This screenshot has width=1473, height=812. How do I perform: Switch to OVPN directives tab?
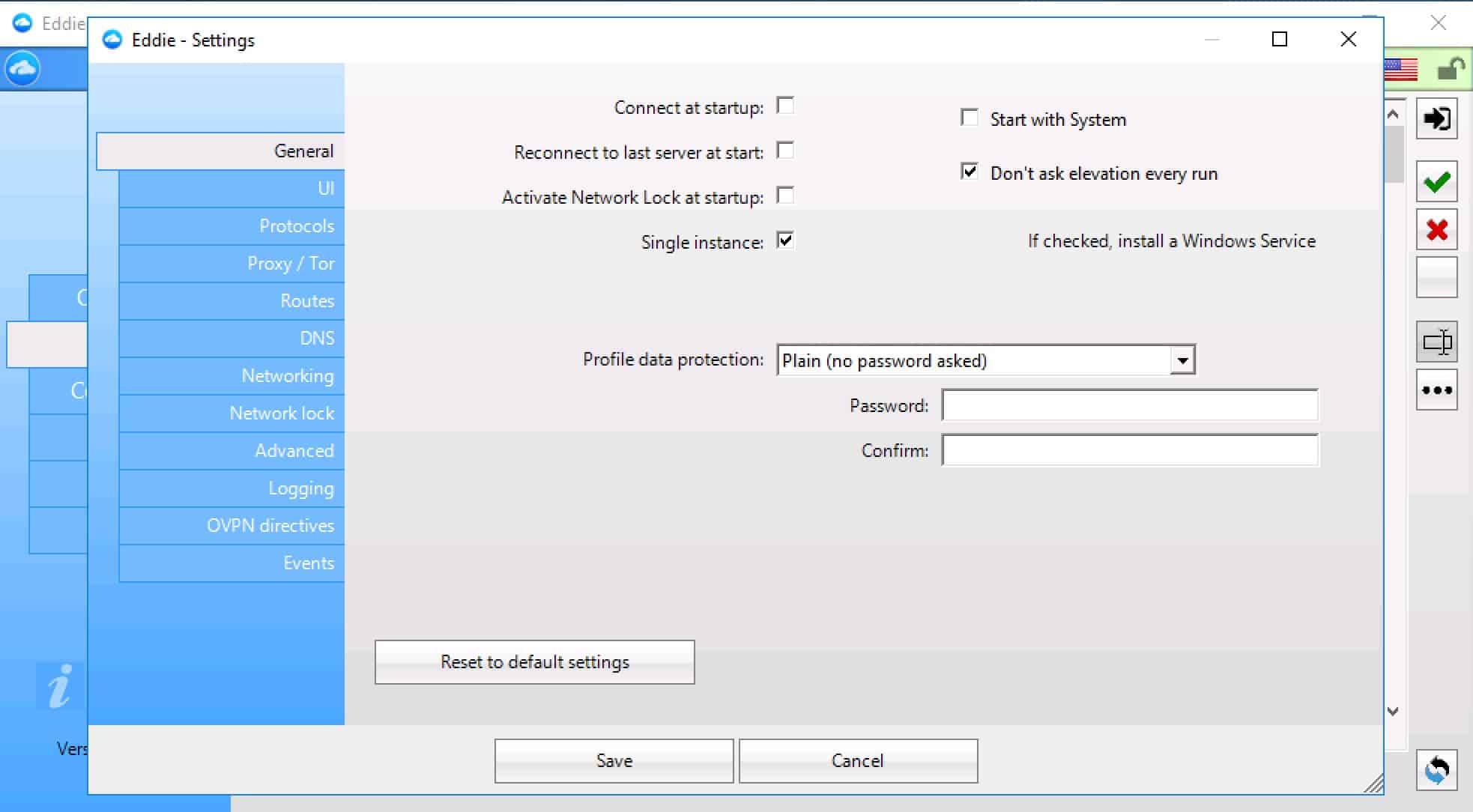click(232, 526)
